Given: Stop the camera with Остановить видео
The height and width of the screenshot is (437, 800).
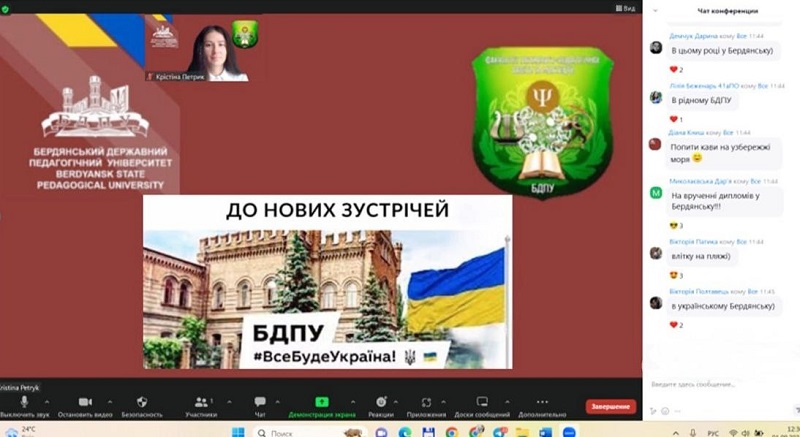Looking at the screenshot, I should (85, 406).
